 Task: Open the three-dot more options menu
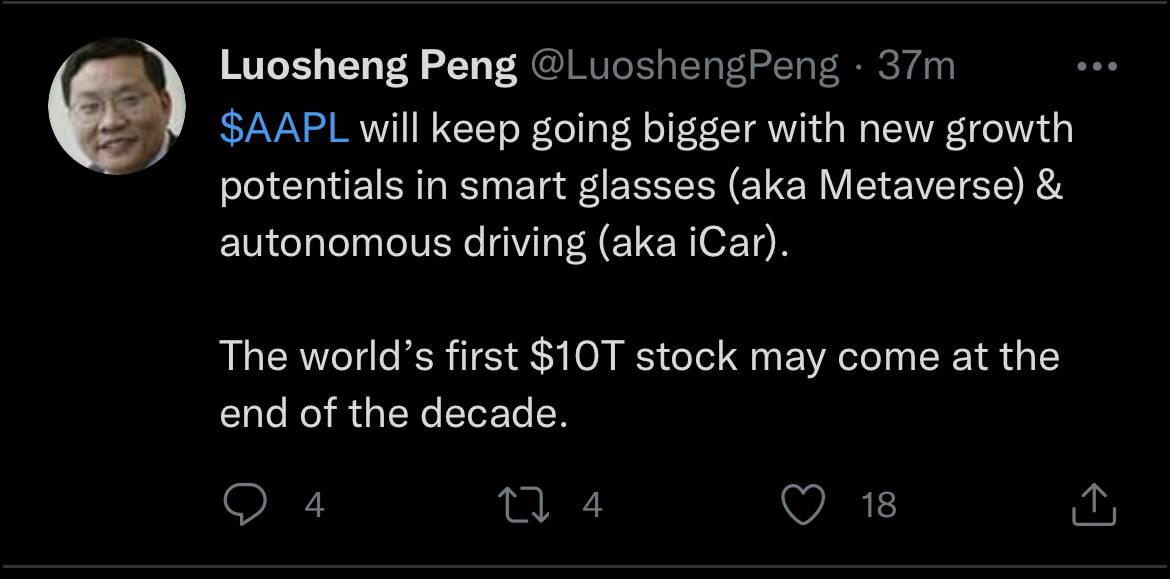click(x=1094, y=67)
